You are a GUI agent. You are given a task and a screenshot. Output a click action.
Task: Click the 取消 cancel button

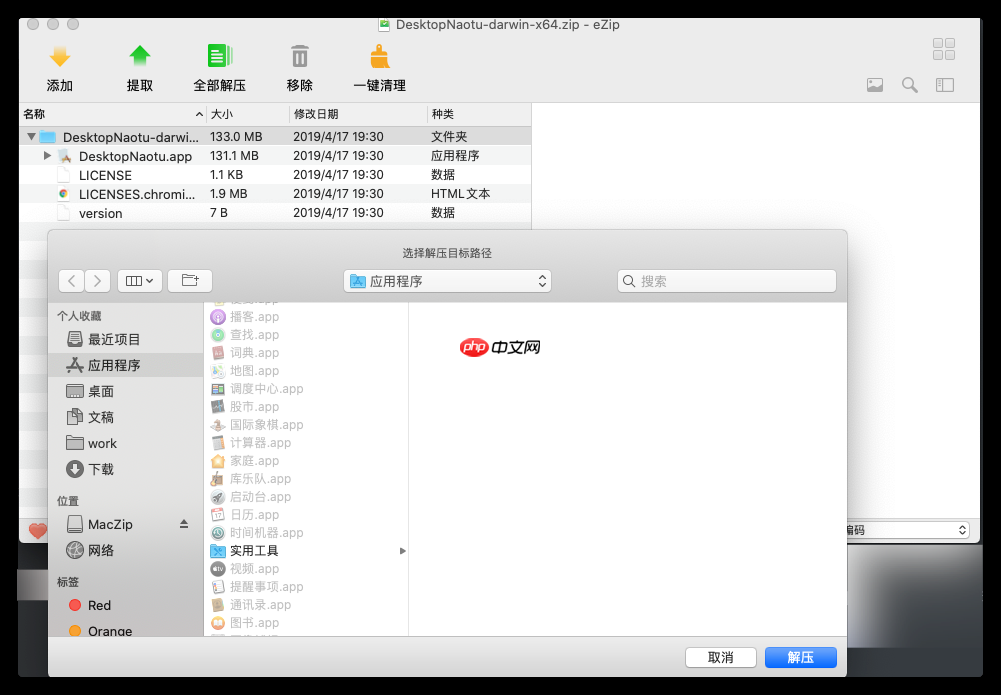coord(720,657)
